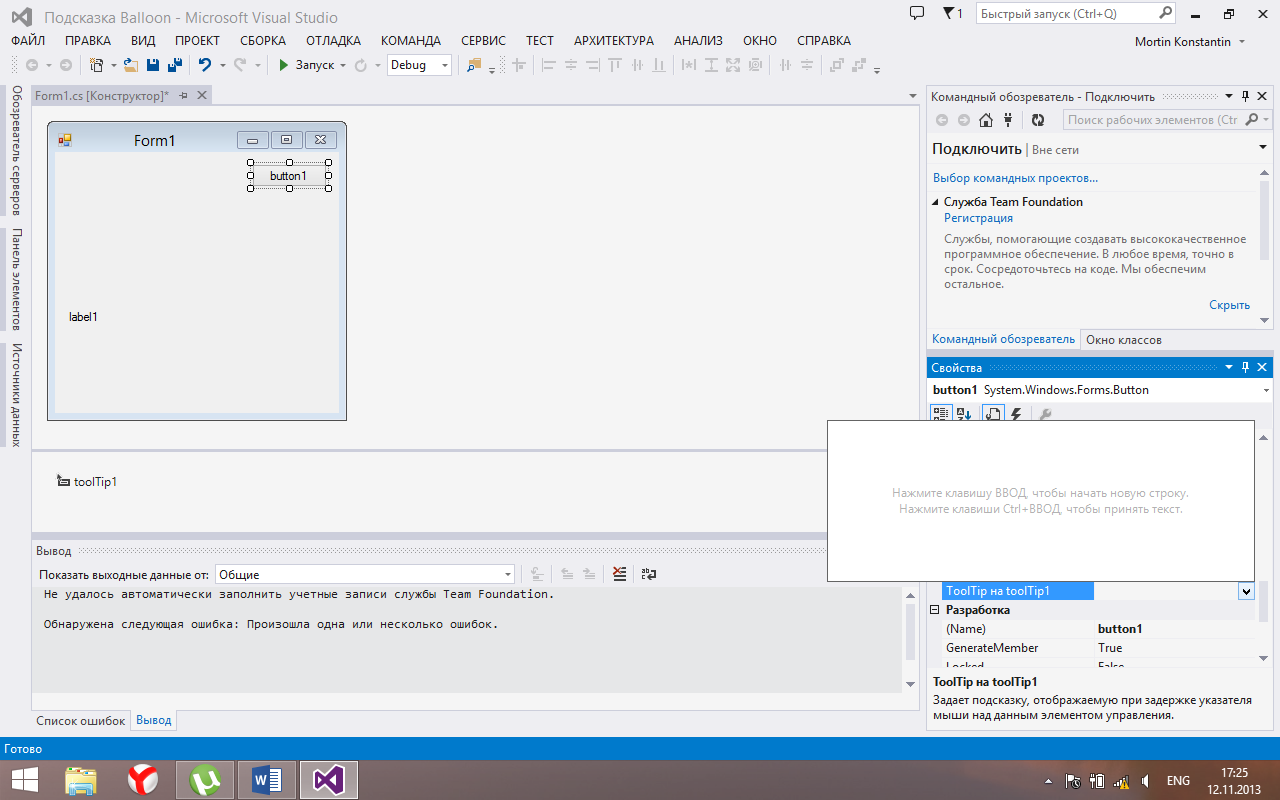Open the Debug configuration dropdown
This screenshot has height=800, width=1280.
pyautogui.click(x=444, y=65)
